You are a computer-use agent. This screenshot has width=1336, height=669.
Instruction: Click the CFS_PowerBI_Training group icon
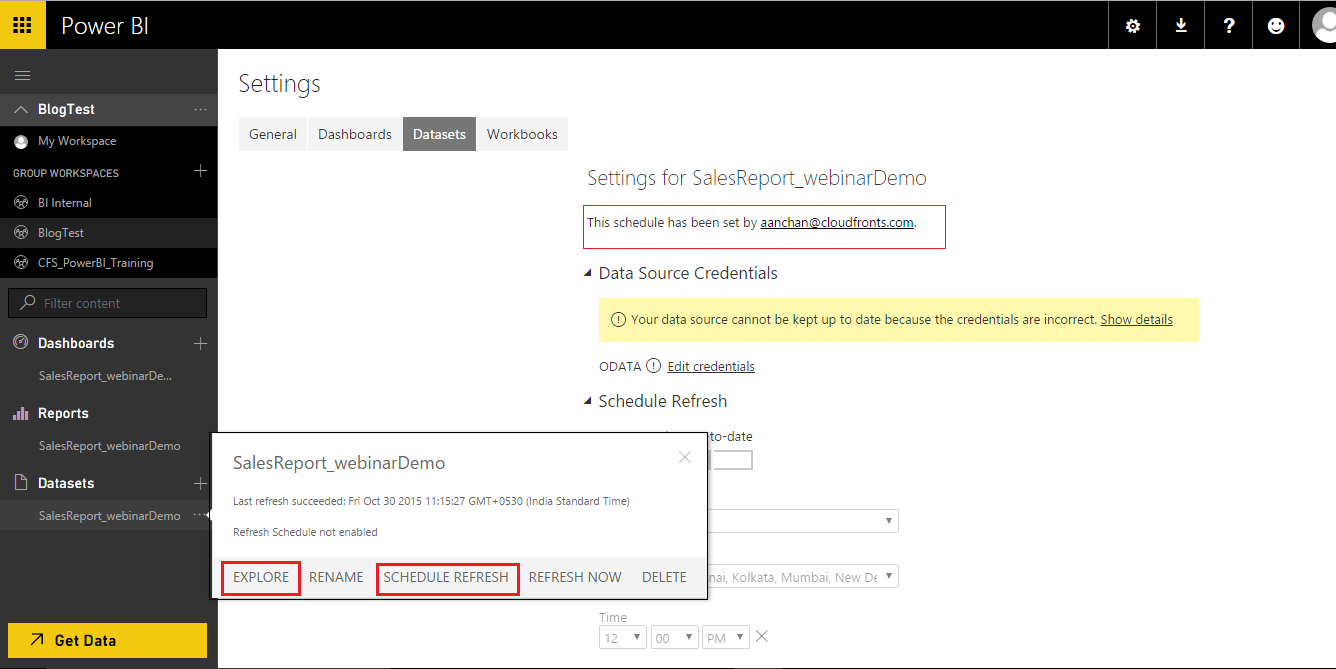point(21,262)
